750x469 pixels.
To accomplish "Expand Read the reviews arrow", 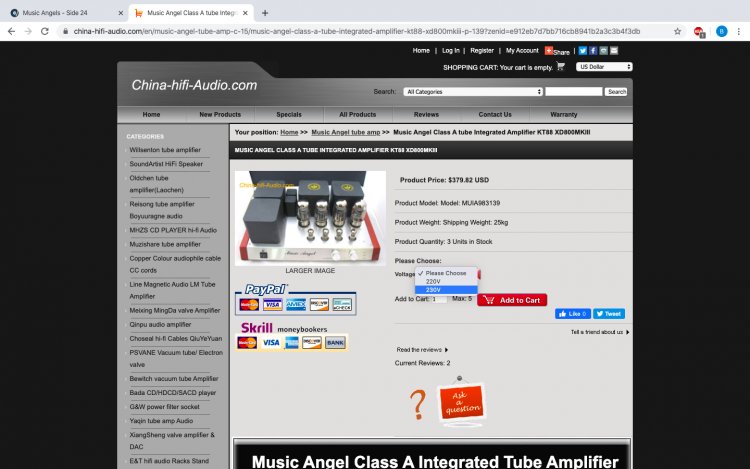I will tap(446, 350).
